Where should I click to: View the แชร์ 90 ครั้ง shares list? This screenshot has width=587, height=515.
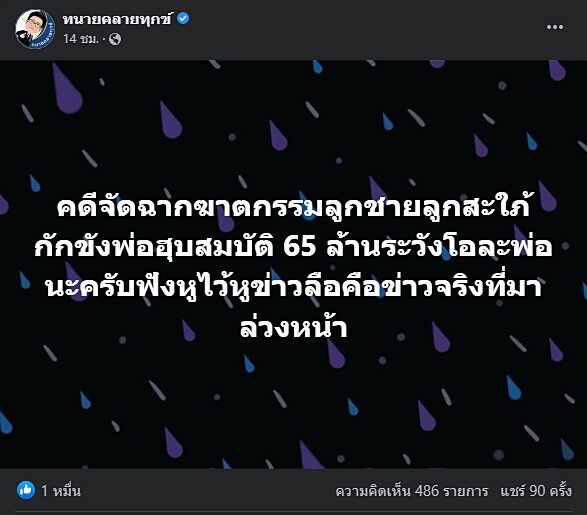pyautogui.click(x=536, y=491)
